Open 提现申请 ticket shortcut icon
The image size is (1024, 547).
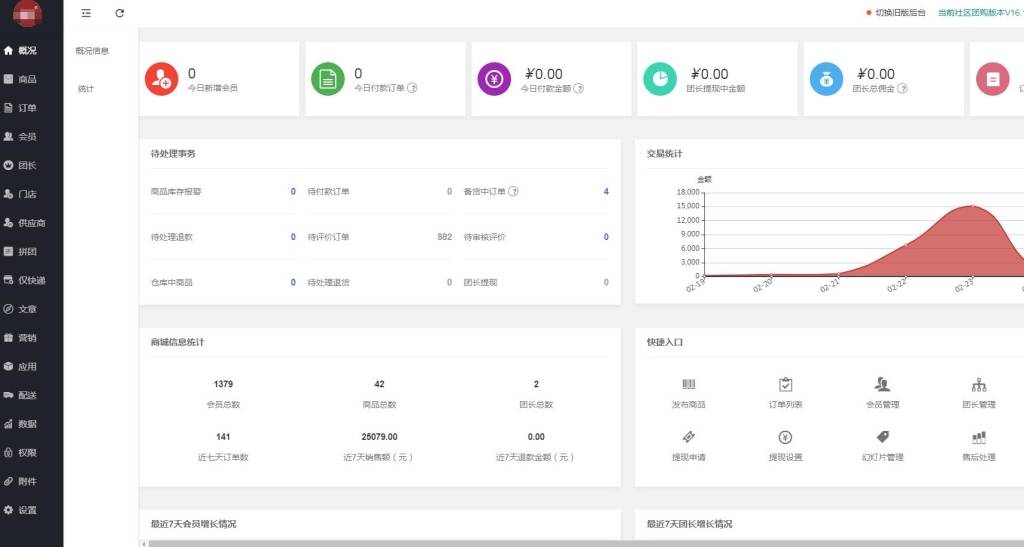689,437
